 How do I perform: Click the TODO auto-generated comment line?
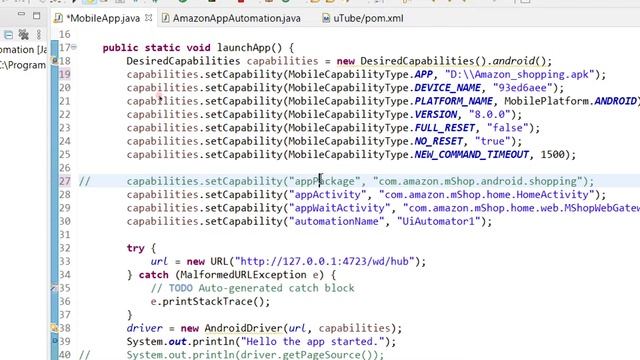click(x=252, y=288)
